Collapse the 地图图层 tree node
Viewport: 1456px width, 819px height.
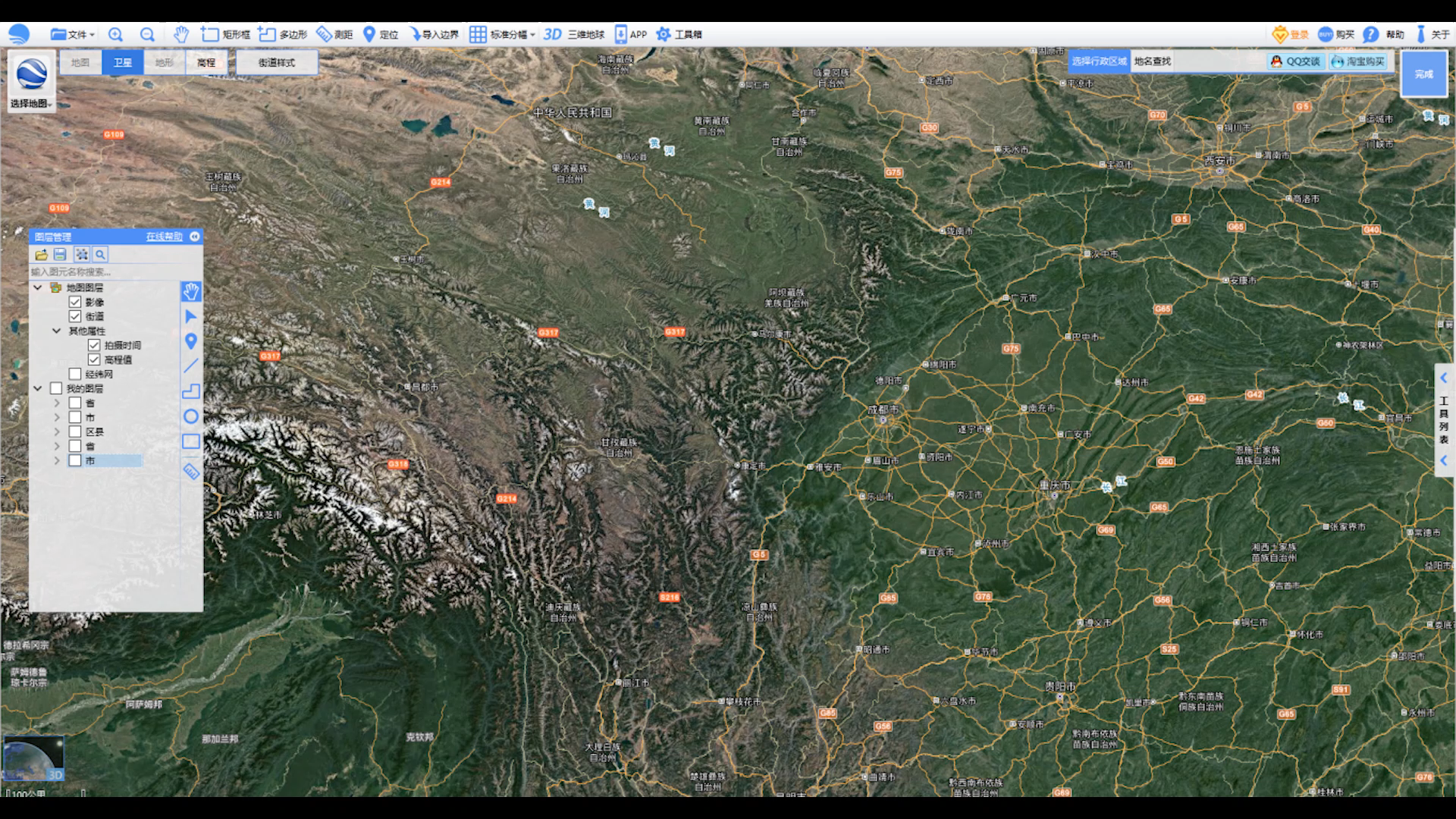[37, 287]
